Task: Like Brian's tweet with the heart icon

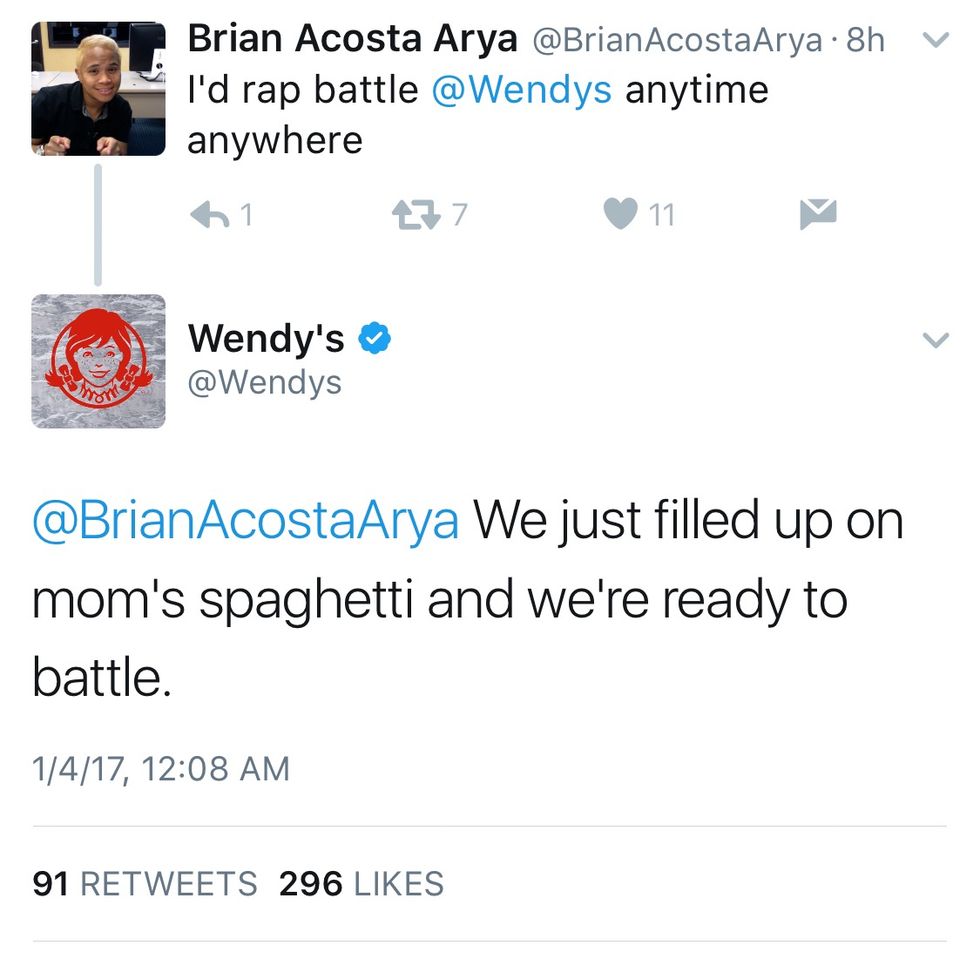Action: (x=621, y=214)
